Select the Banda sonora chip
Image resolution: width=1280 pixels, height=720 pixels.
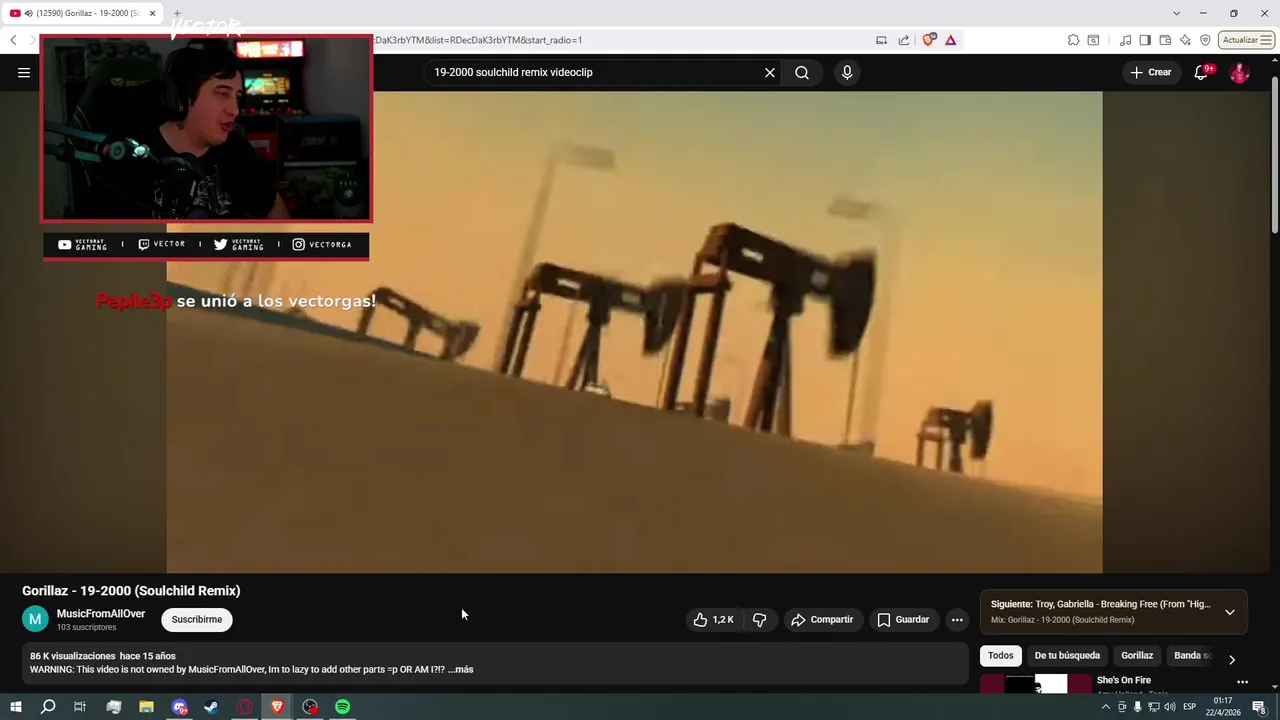pos(1192,656)
